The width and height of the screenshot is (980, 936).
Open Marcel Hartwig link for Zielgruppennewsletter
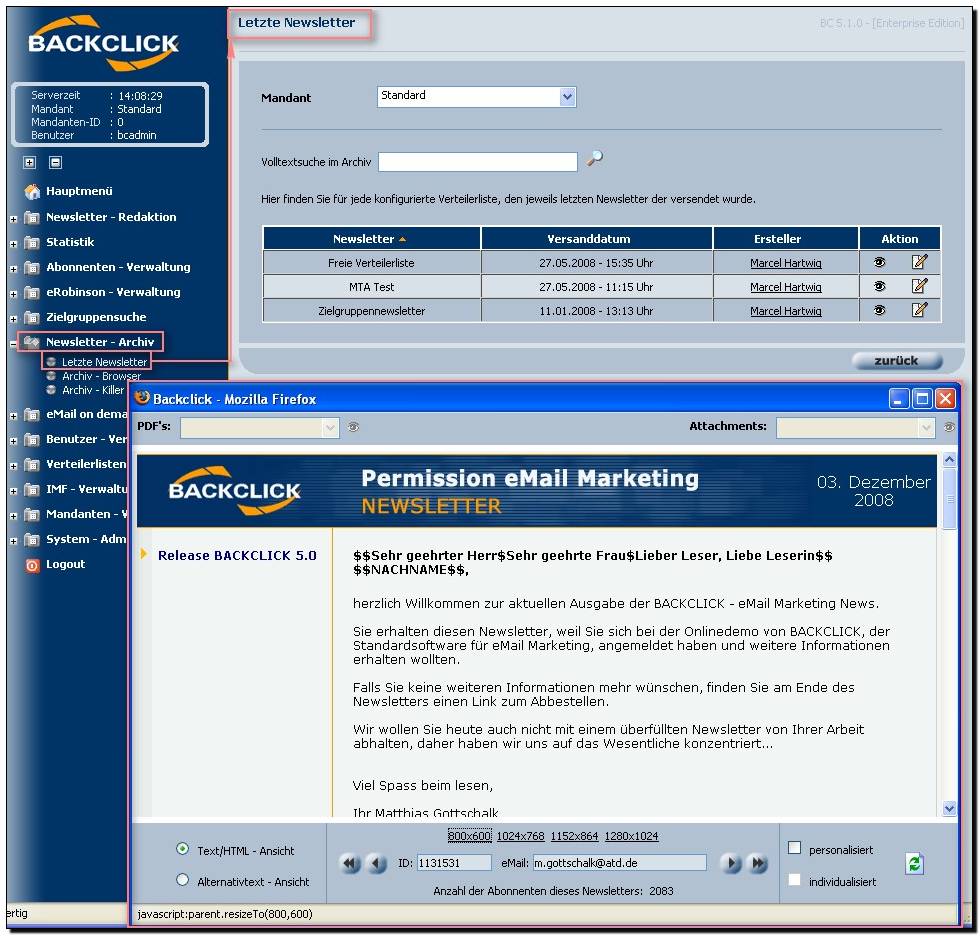786,311
